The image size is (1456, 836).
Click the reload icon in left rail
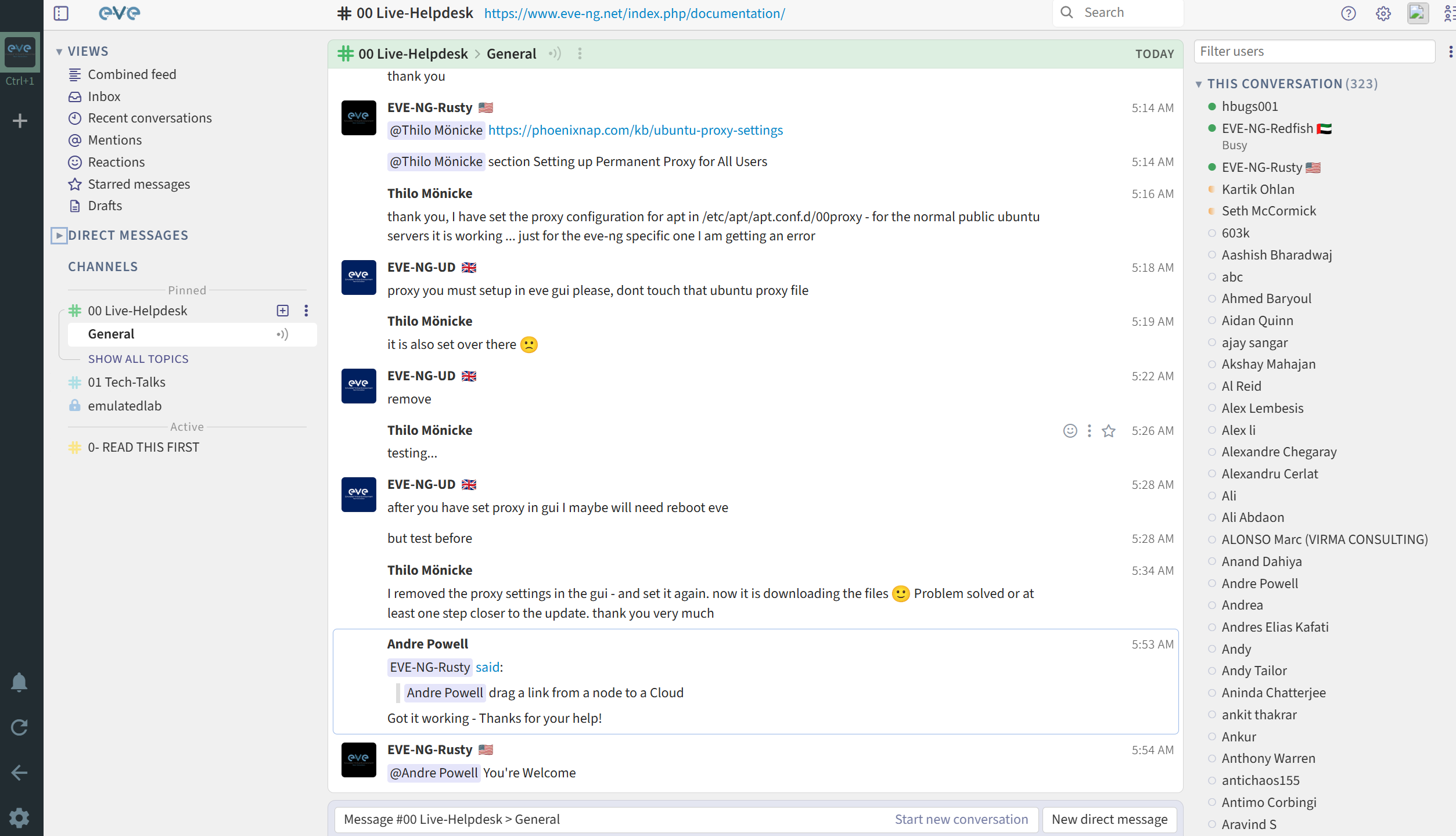point(19,727)
